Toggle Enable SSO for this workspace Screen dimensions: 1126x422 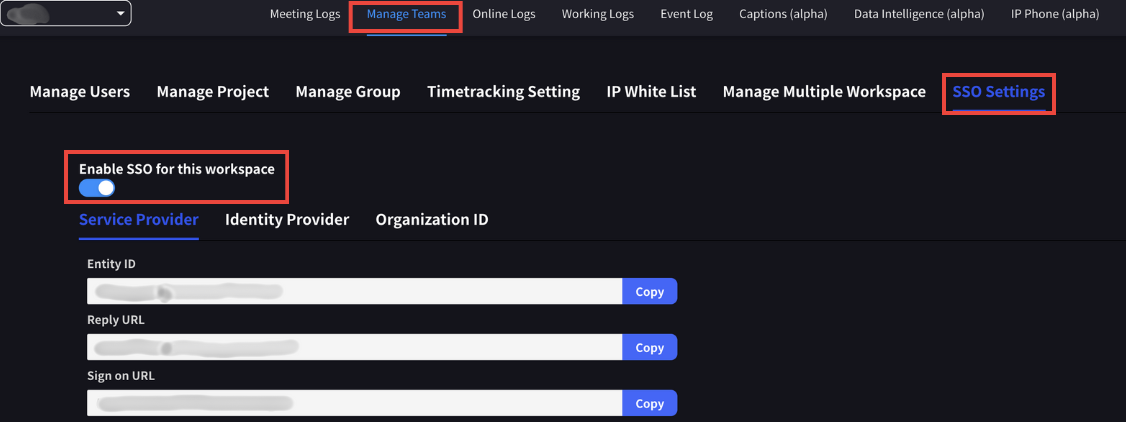(97, 188)
